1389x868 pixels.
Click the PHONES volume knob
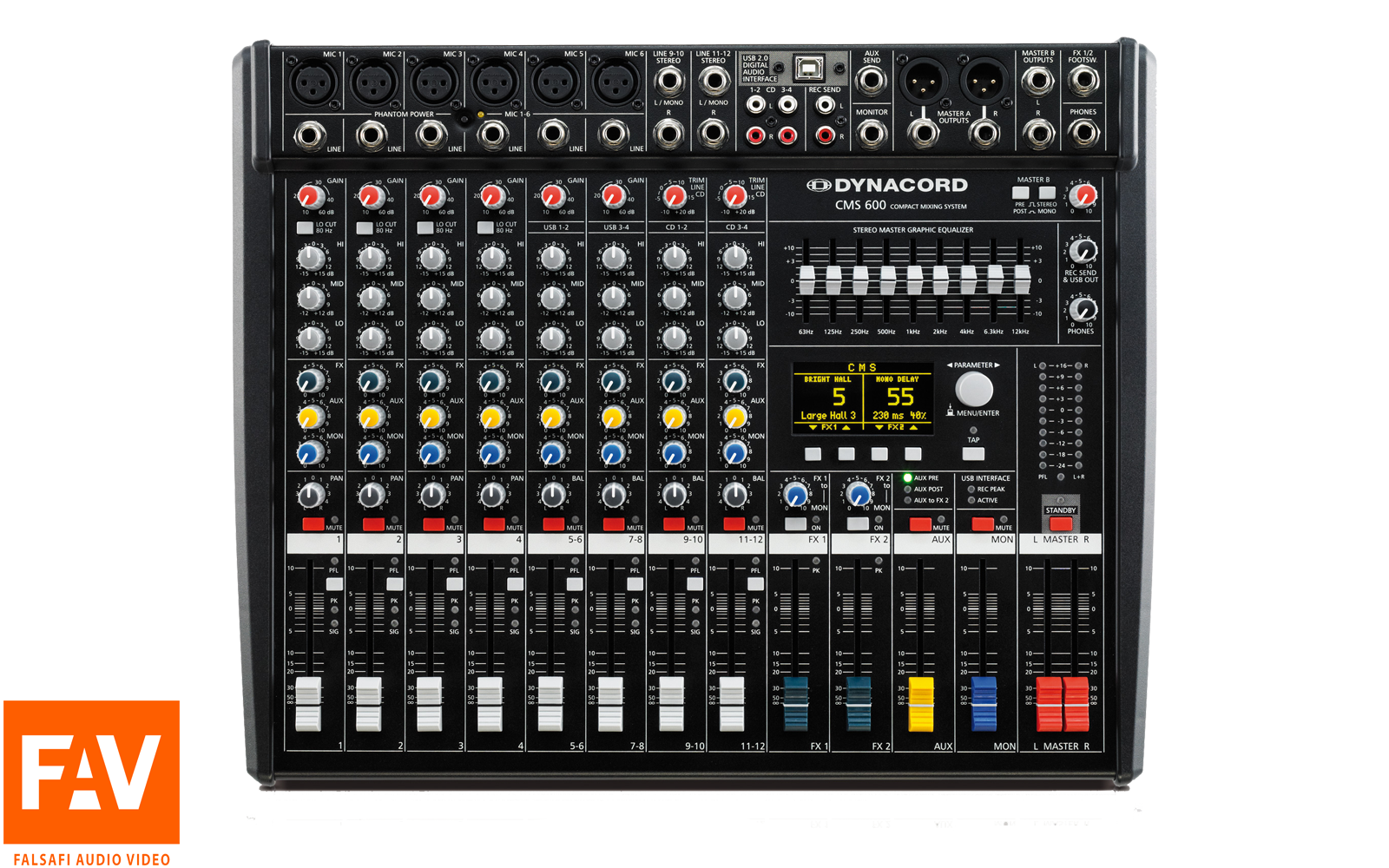(1083, 308)
